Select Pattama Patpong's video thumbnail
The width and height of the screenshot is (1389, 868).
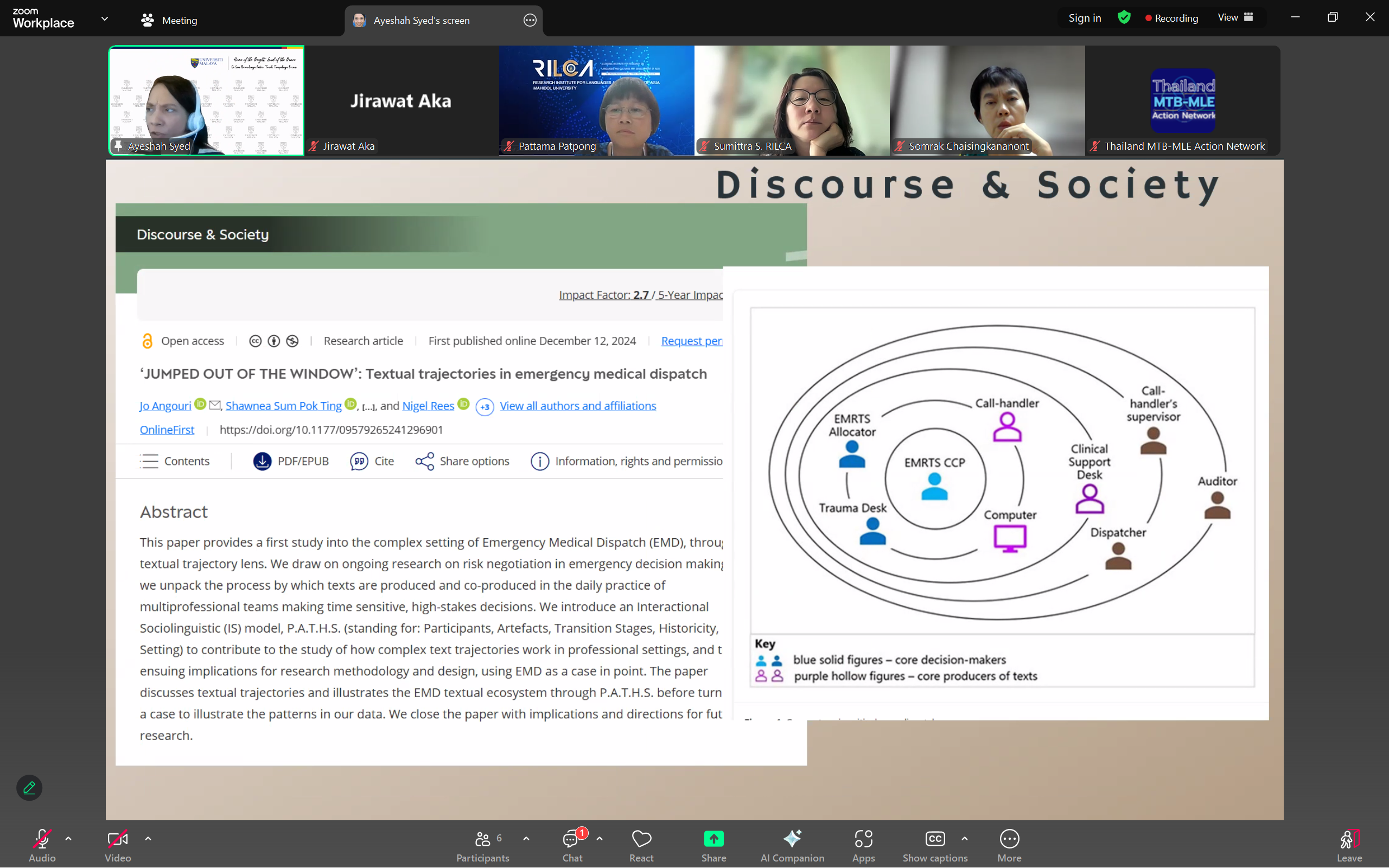click(596, 100)
